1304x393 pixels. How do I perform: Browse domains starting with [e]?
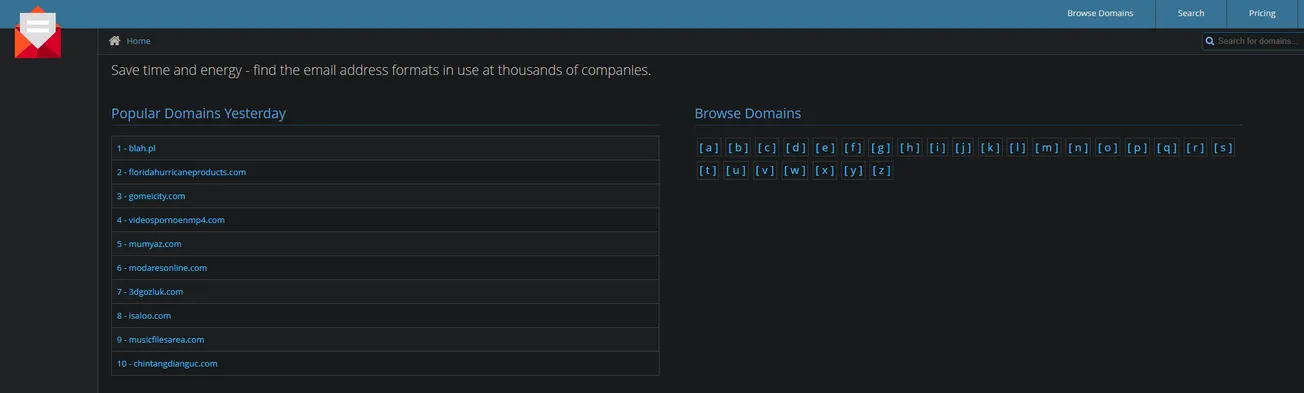click(x=825, y=148)
